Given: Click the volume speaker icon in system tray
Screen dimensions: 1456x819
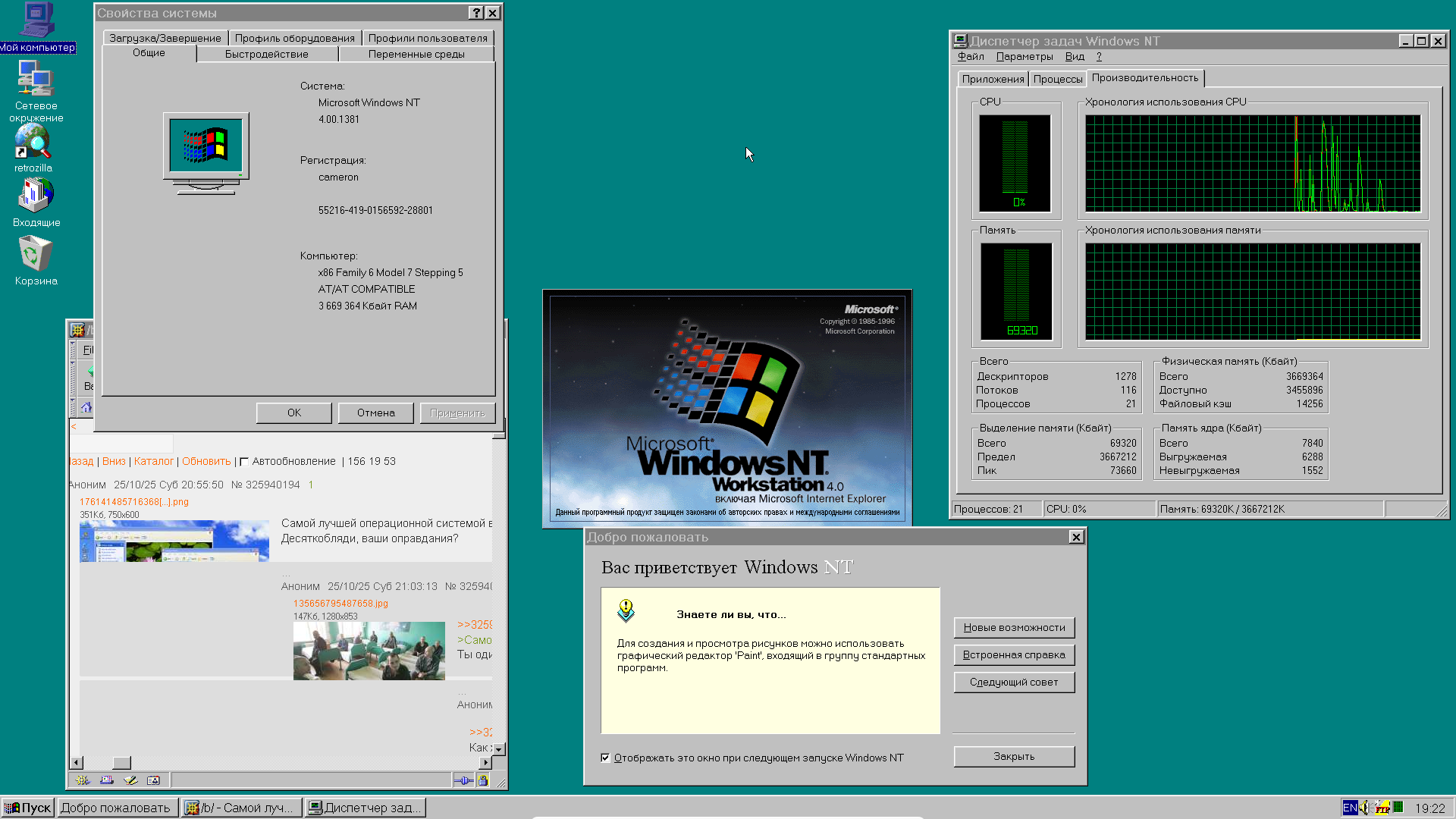Looking at the screenshot, I should [1364, 808].
